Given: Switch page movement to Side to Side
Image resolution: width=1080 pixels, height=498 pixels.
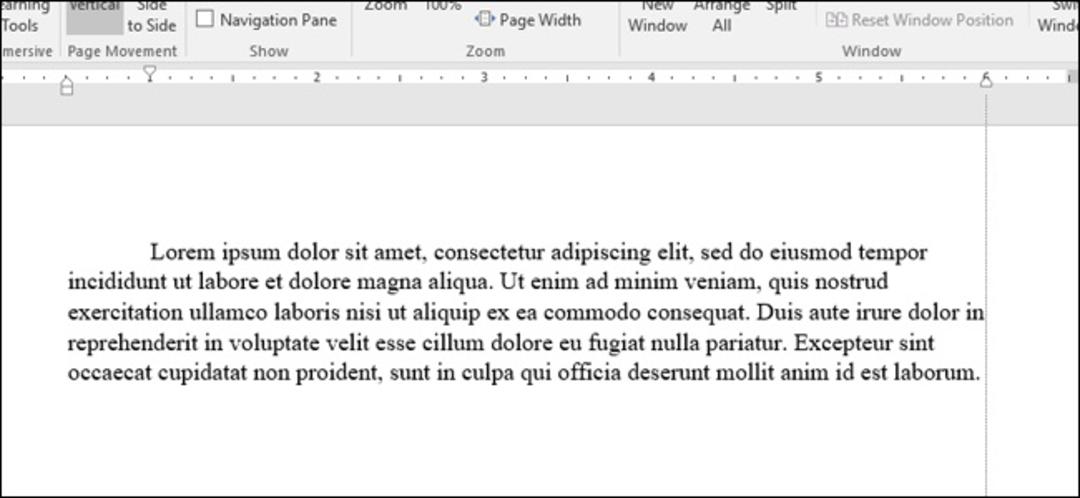Looking at the screenshot, I should [152, 17].
